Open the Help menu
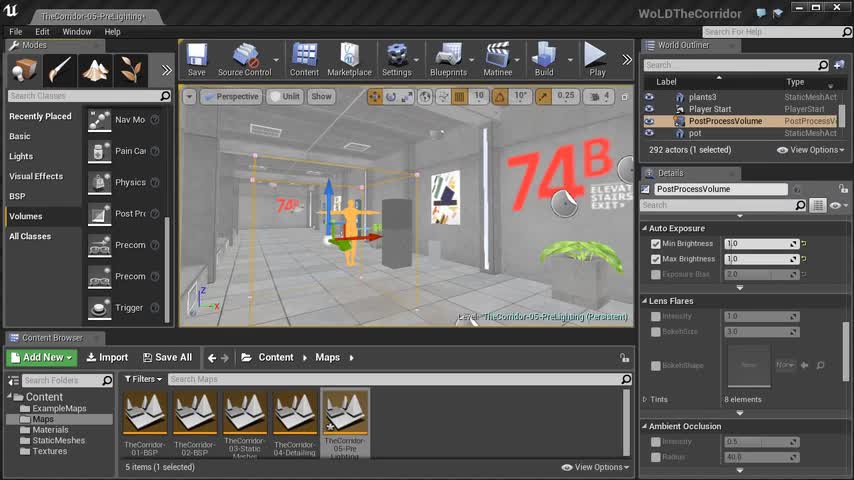The width and height of the screenshot is (854, 480). tap(112, 32)
